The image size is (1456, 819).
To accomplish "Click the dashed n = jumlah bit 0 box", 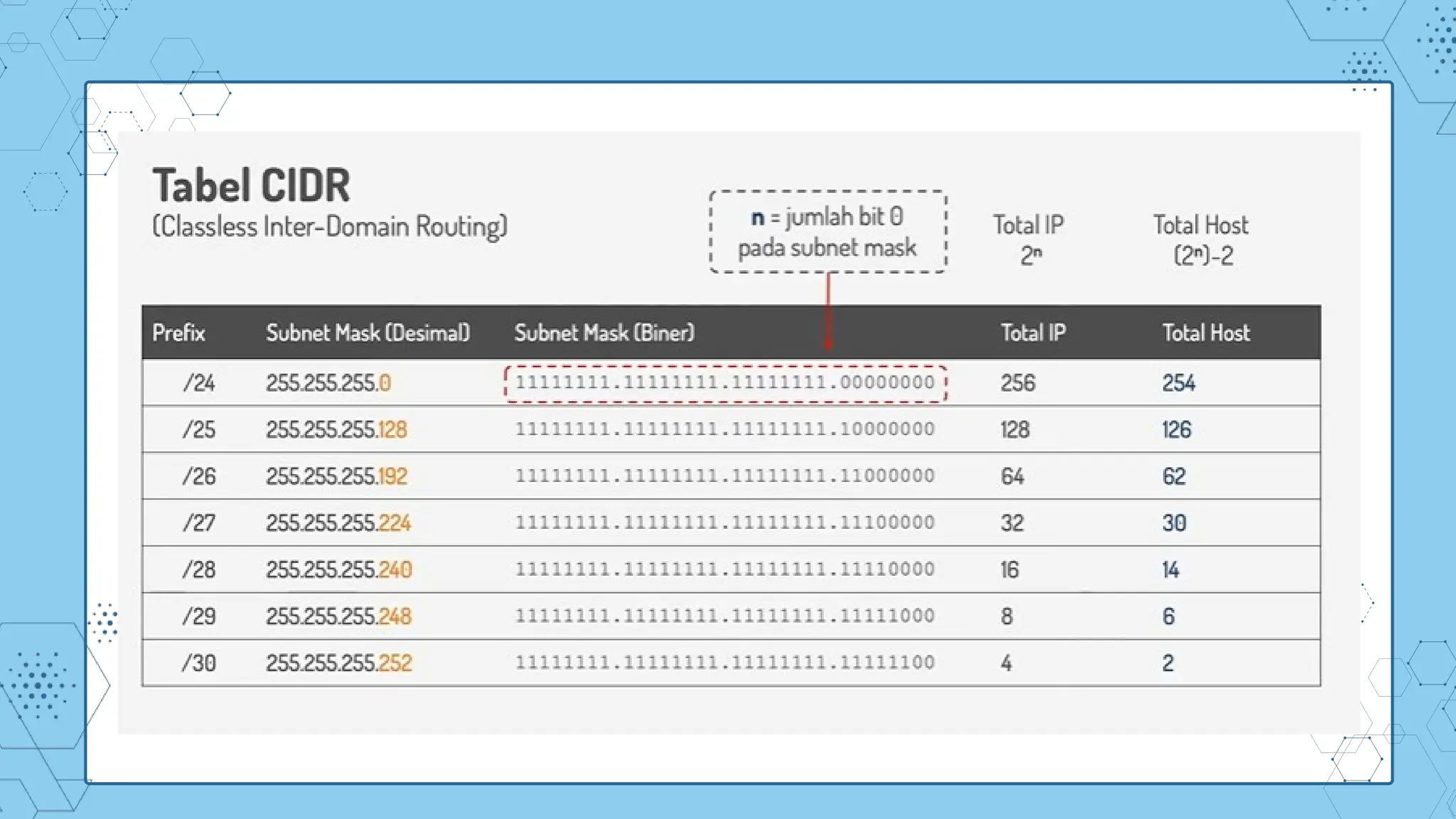I will click(828, 232).
